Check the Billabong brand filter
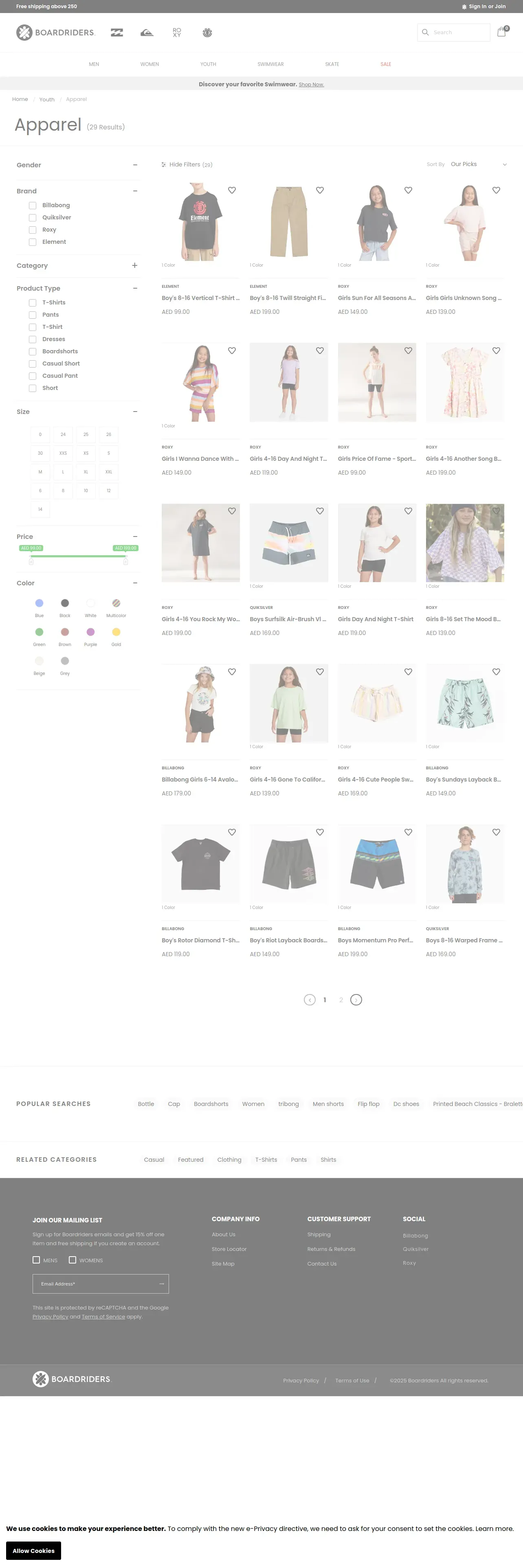This screenshot has height=1568, width=523. click(33, 206)
